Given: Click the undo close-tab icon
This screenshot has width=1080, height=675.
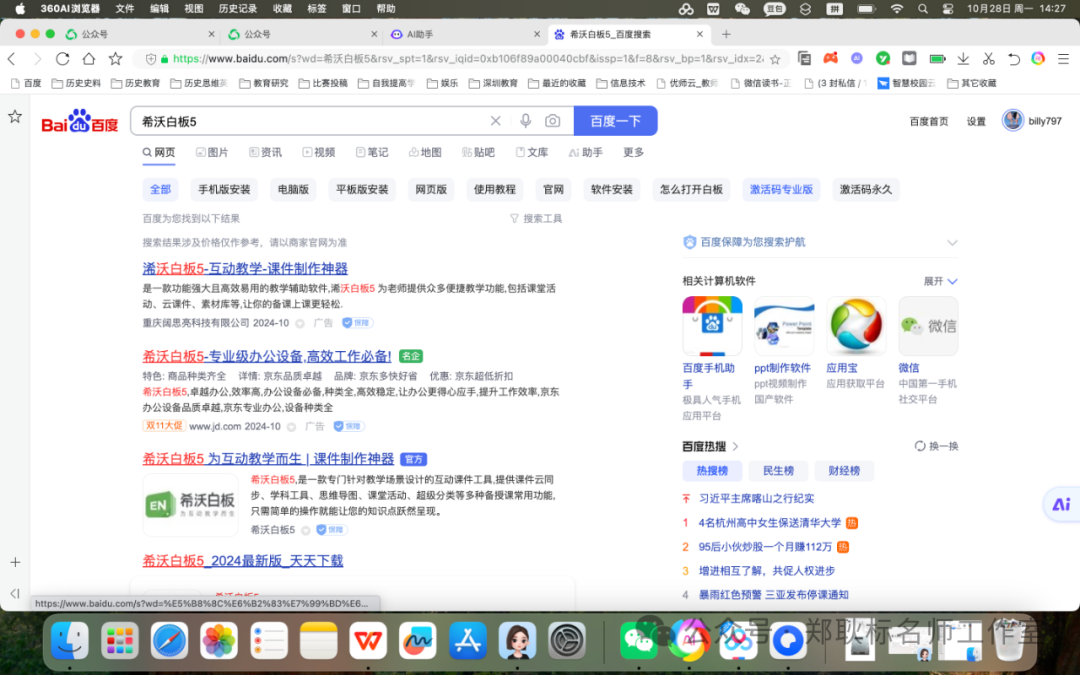Looking at the screenshot, I should [x=1013, y=59].
